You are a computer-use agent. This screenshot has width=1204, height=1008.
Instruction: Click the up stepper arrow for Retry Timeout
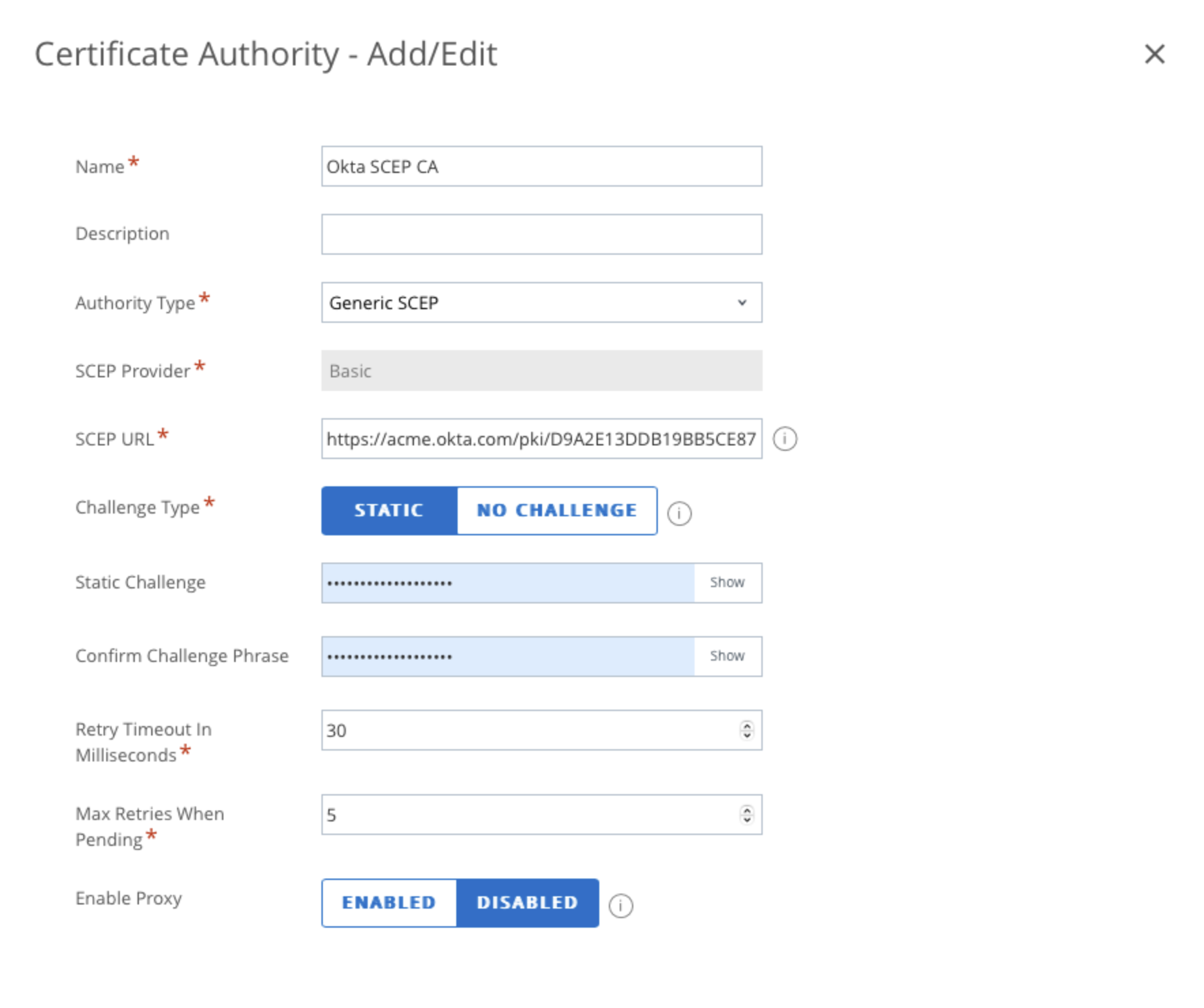746,727
